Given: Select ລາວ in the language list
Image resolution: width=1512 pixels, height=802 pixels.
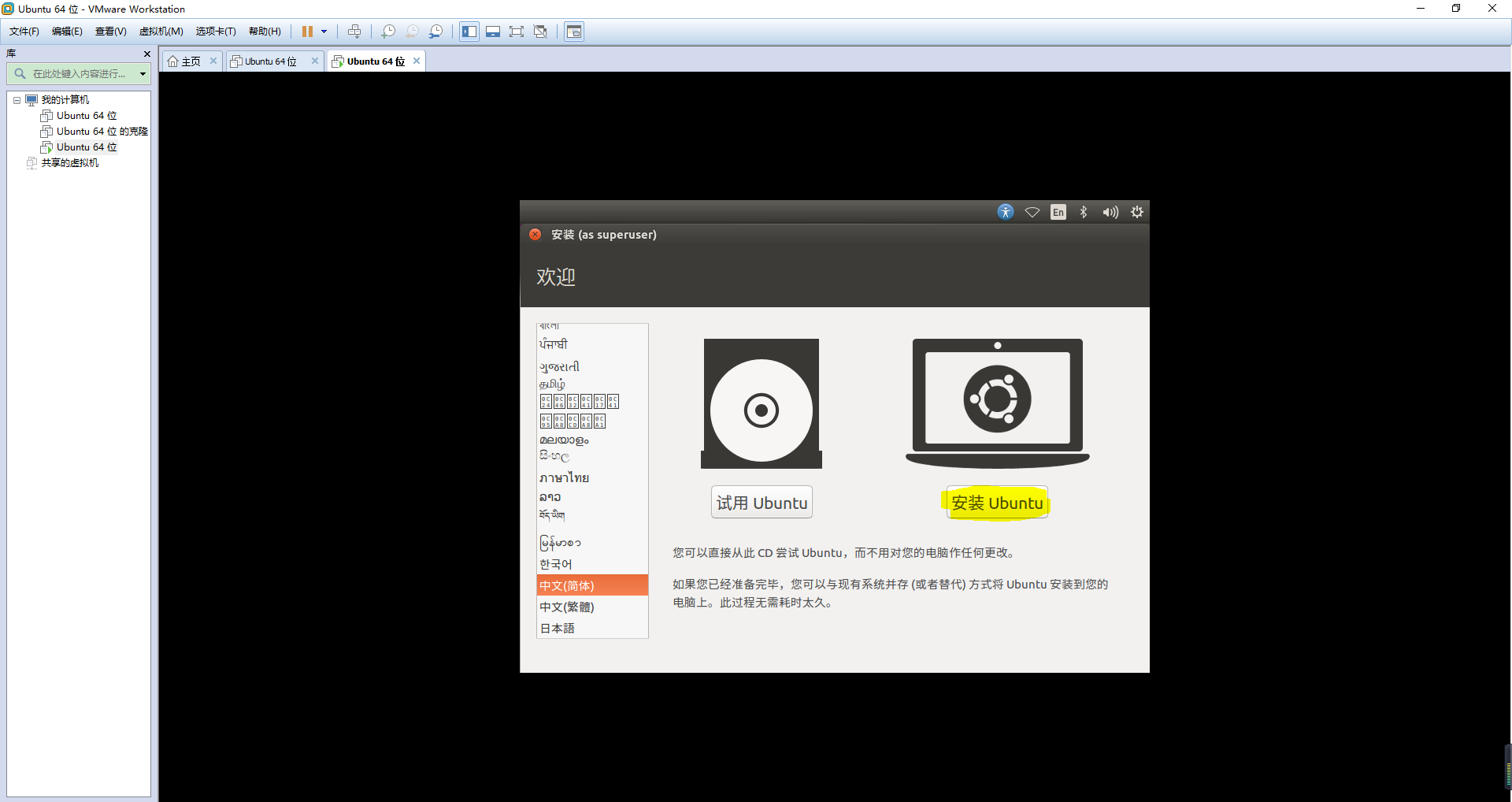Looking at the screenshot, I should (592, 497).
